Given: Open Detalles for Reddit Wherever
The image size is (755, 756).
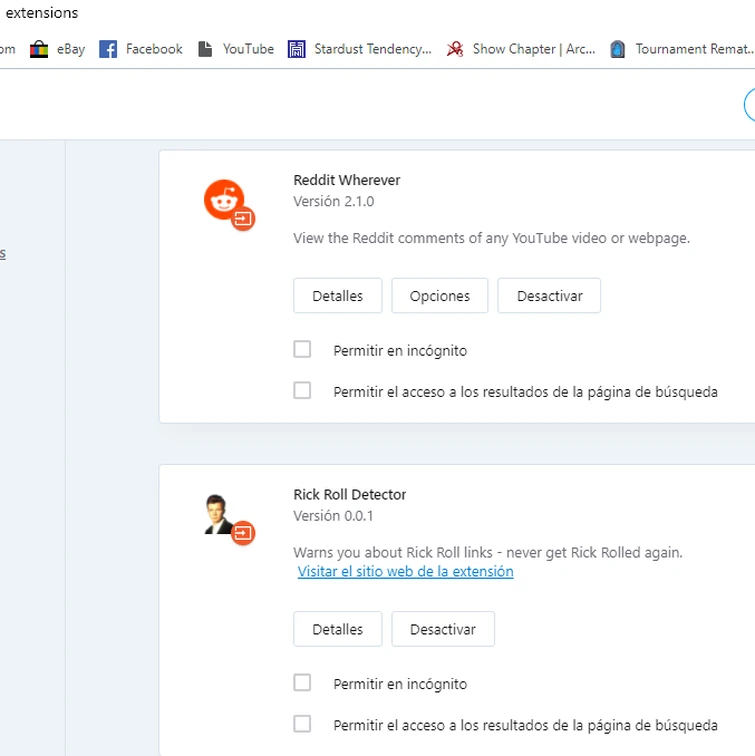Looking at the screenshot, I should (x=337, y=296).
